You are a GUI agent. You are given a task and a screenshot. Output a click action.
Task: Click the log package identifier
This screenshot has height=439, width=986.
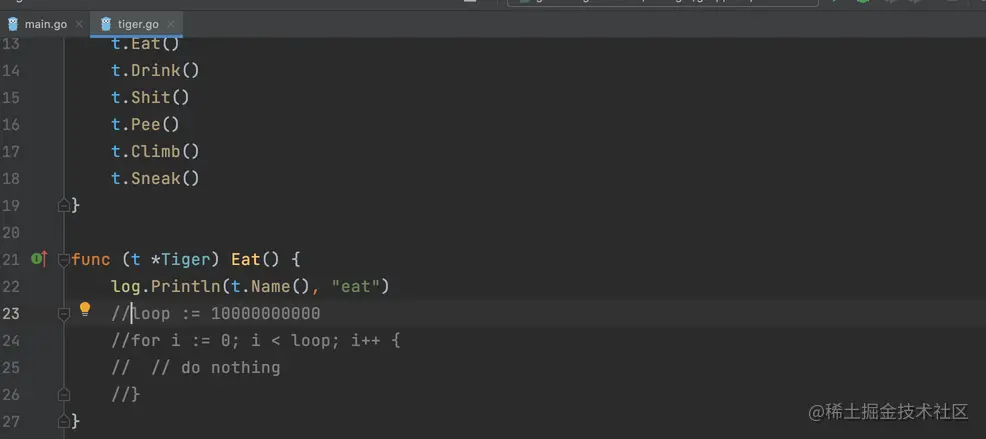pyautogui.click(x=126, y=286)
